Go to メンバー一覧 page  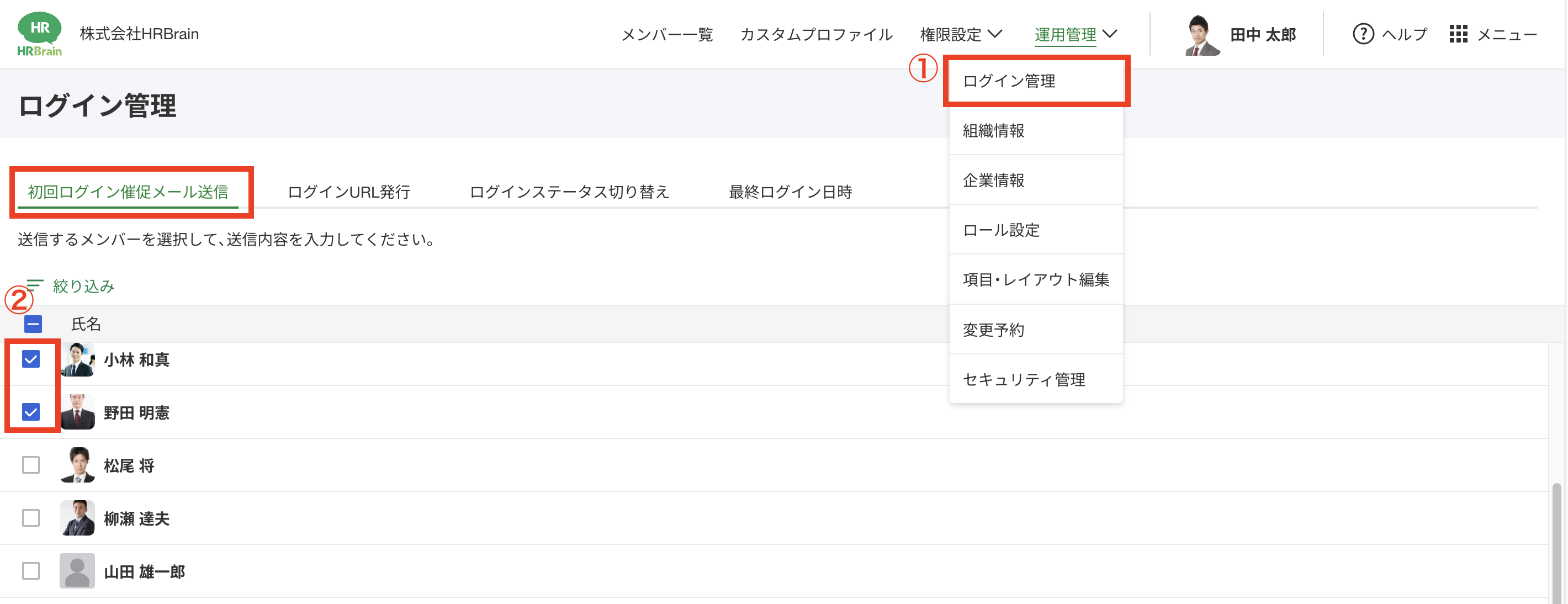point(666,35)
